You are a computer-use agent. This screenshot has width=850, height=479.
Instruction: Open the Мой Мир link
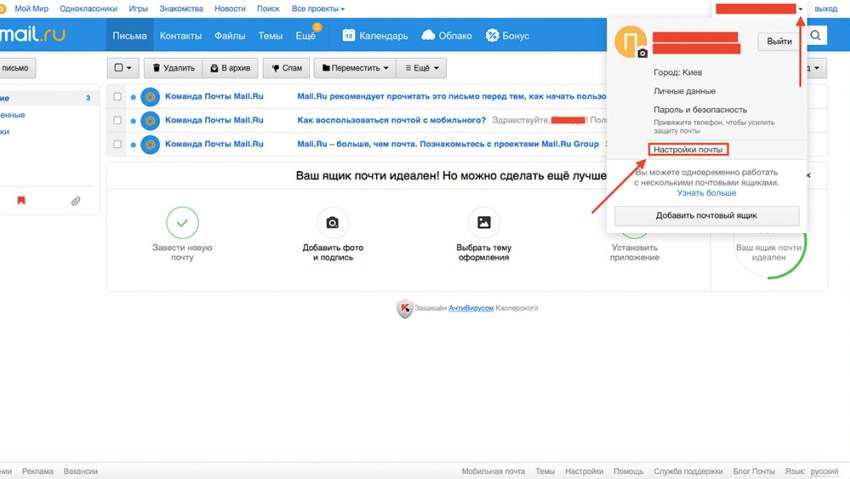31,9
